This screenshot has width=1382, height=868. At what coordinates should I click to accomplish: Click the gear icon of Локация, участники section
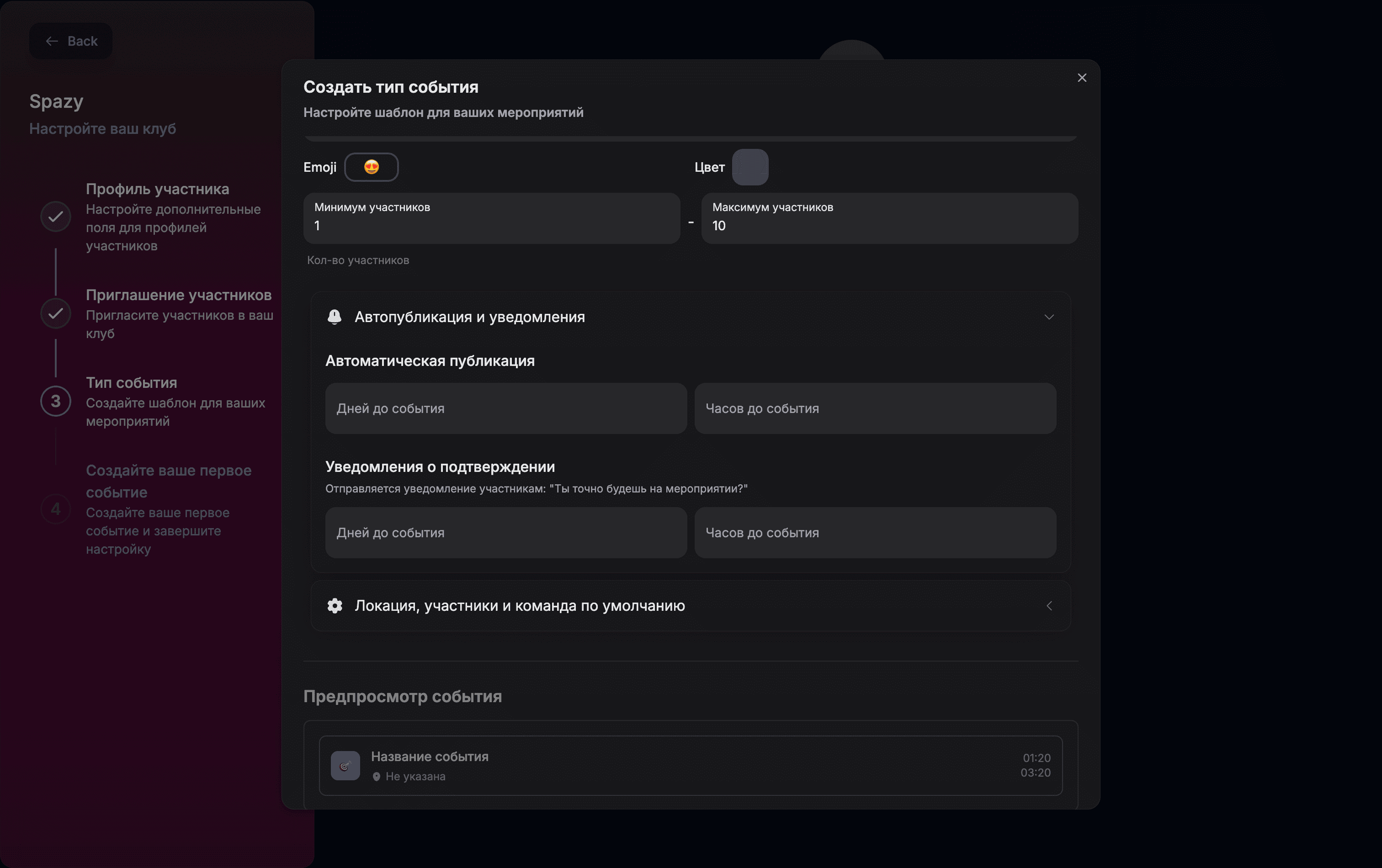pos(335,606)
